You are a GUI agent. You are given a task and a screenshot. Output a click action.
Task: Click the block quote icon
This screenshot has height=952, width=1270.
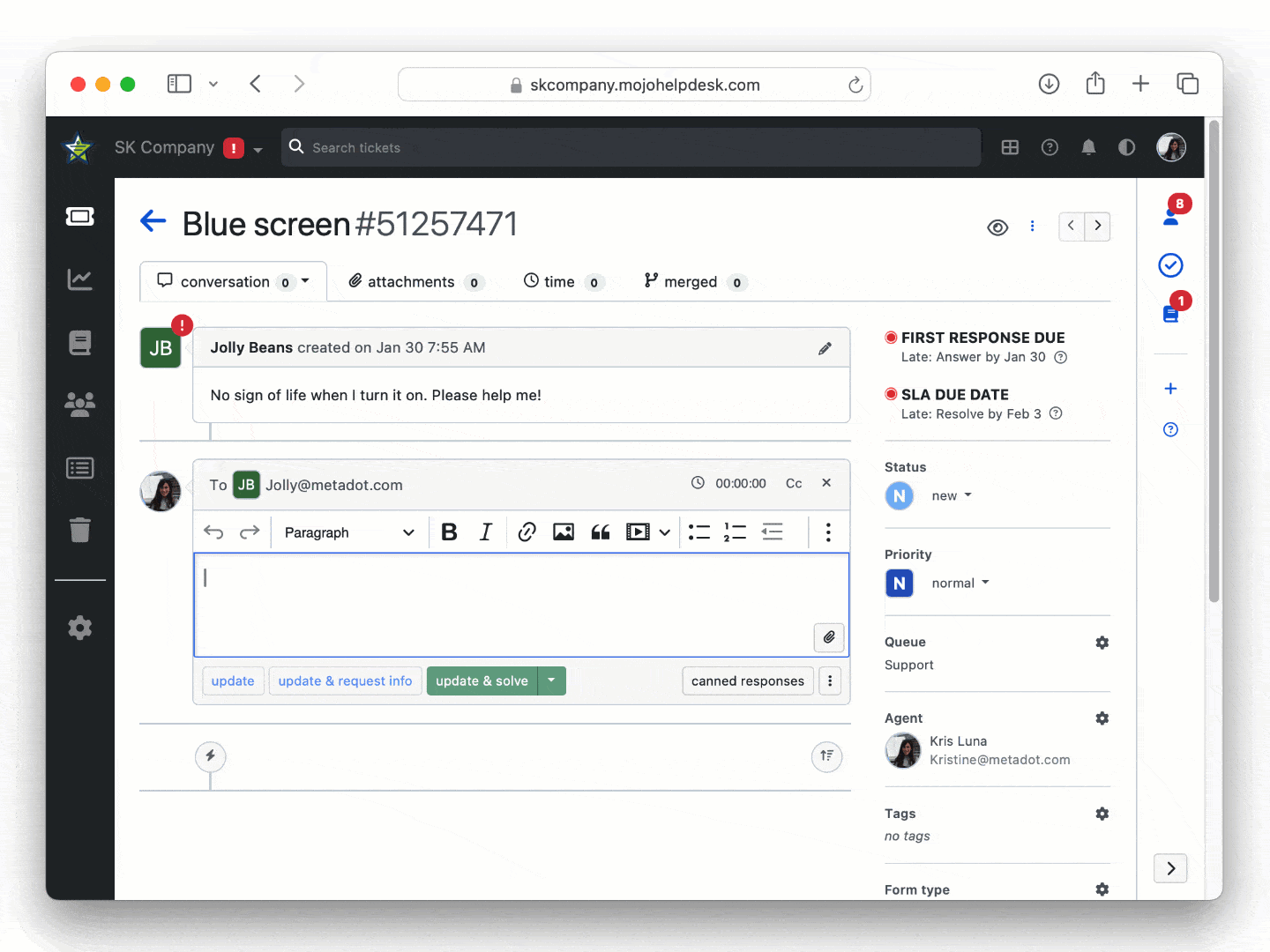point(601,532)
